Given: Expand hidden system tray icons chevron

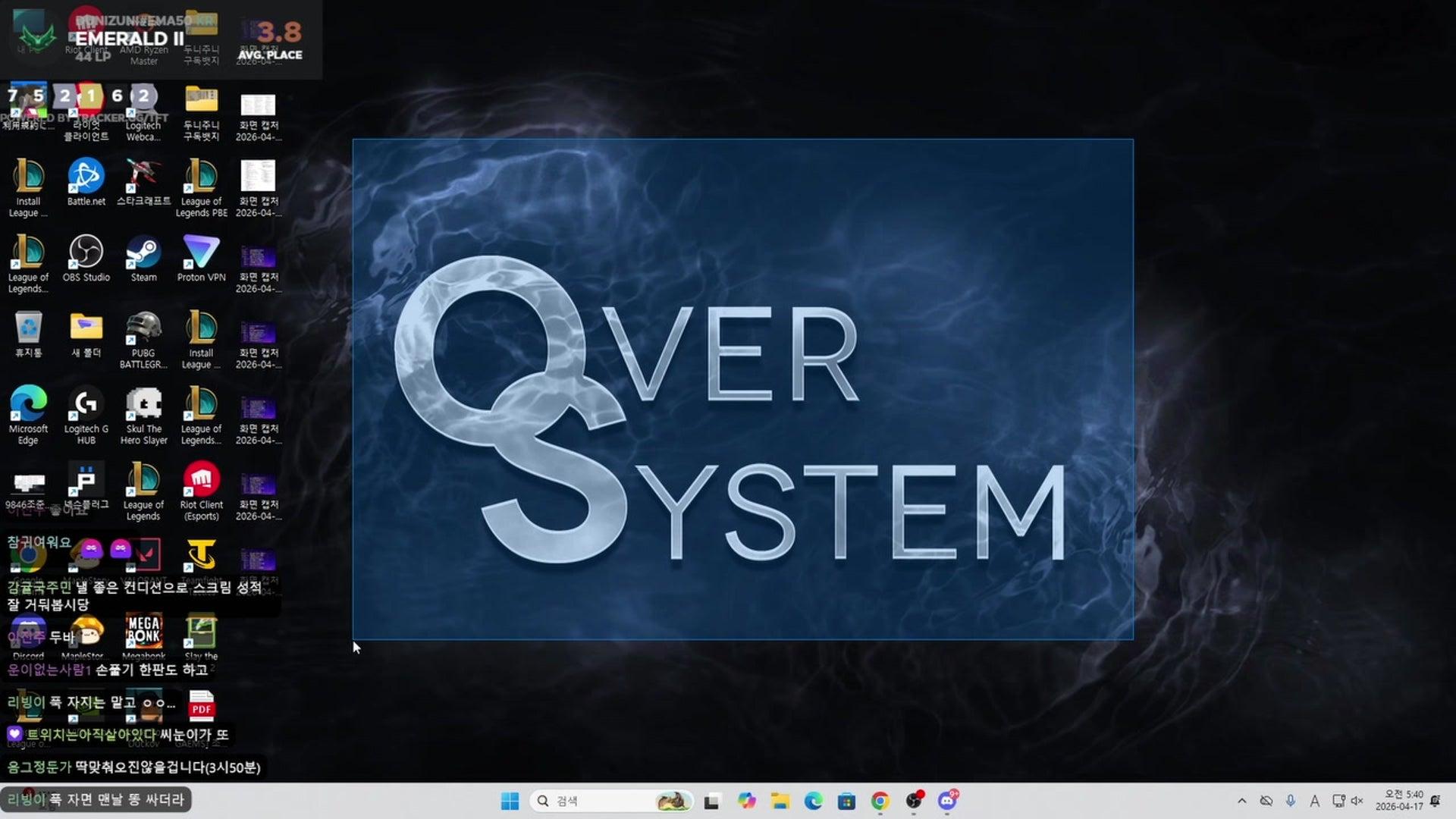Looking at the screenshot, I should [1241, 801].
